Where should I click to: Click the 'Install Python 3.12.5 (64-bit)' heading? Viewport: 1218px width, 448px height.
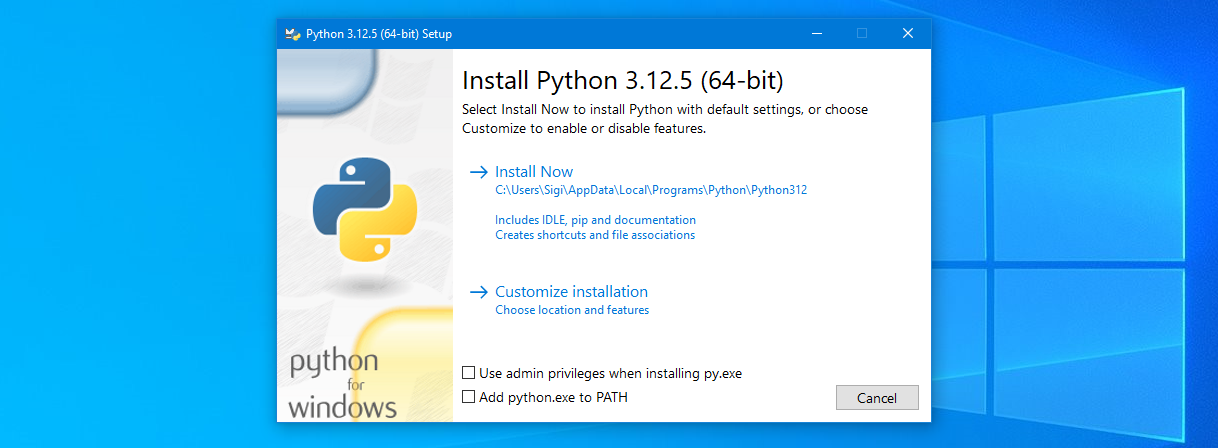click(x=622, y=80)
